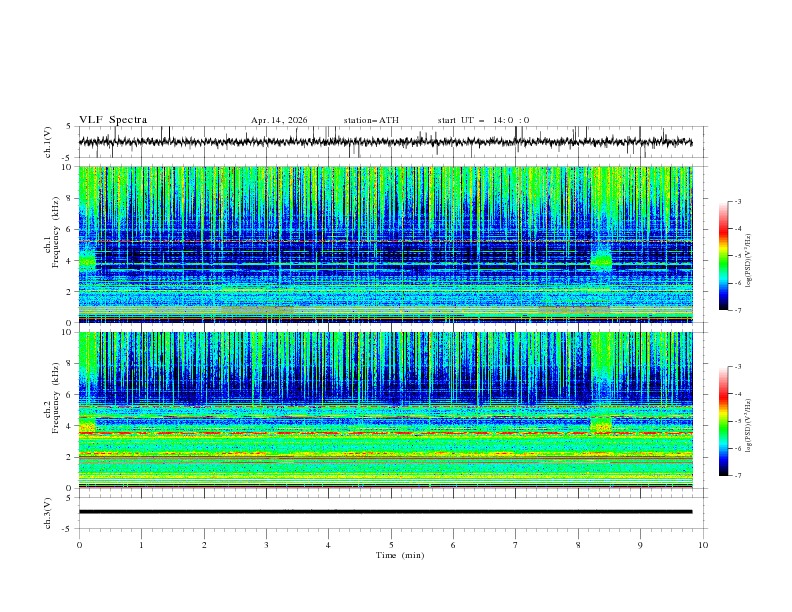The image size is (792, 612).
Task: Click the "-7" label on ch.2 color bar
Action: tap(738, 476)
